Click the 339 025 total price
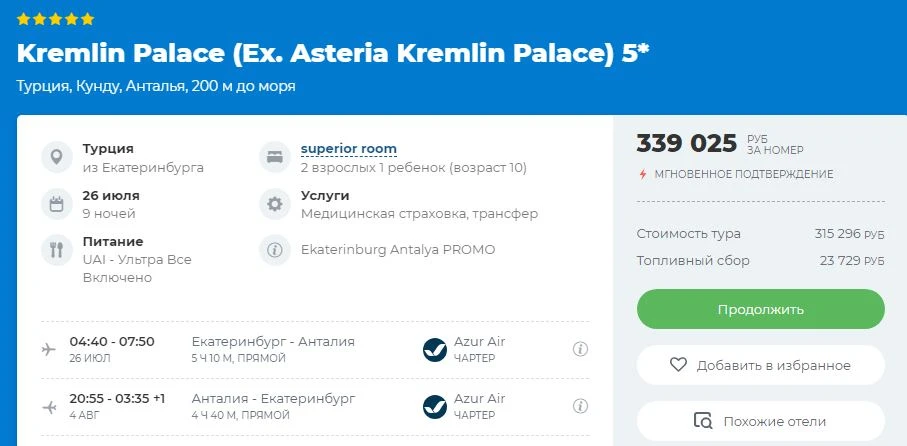 point(686,144)
